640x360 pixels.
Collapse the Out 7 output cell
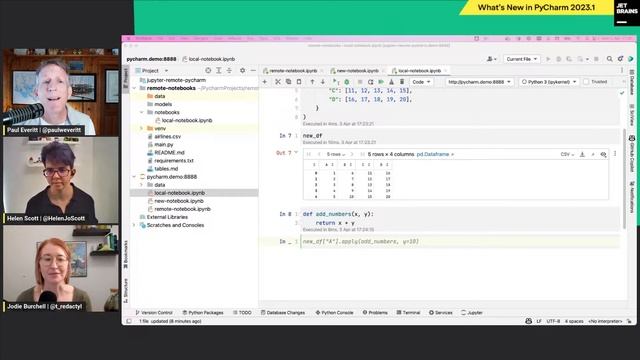tap(296, 153)
